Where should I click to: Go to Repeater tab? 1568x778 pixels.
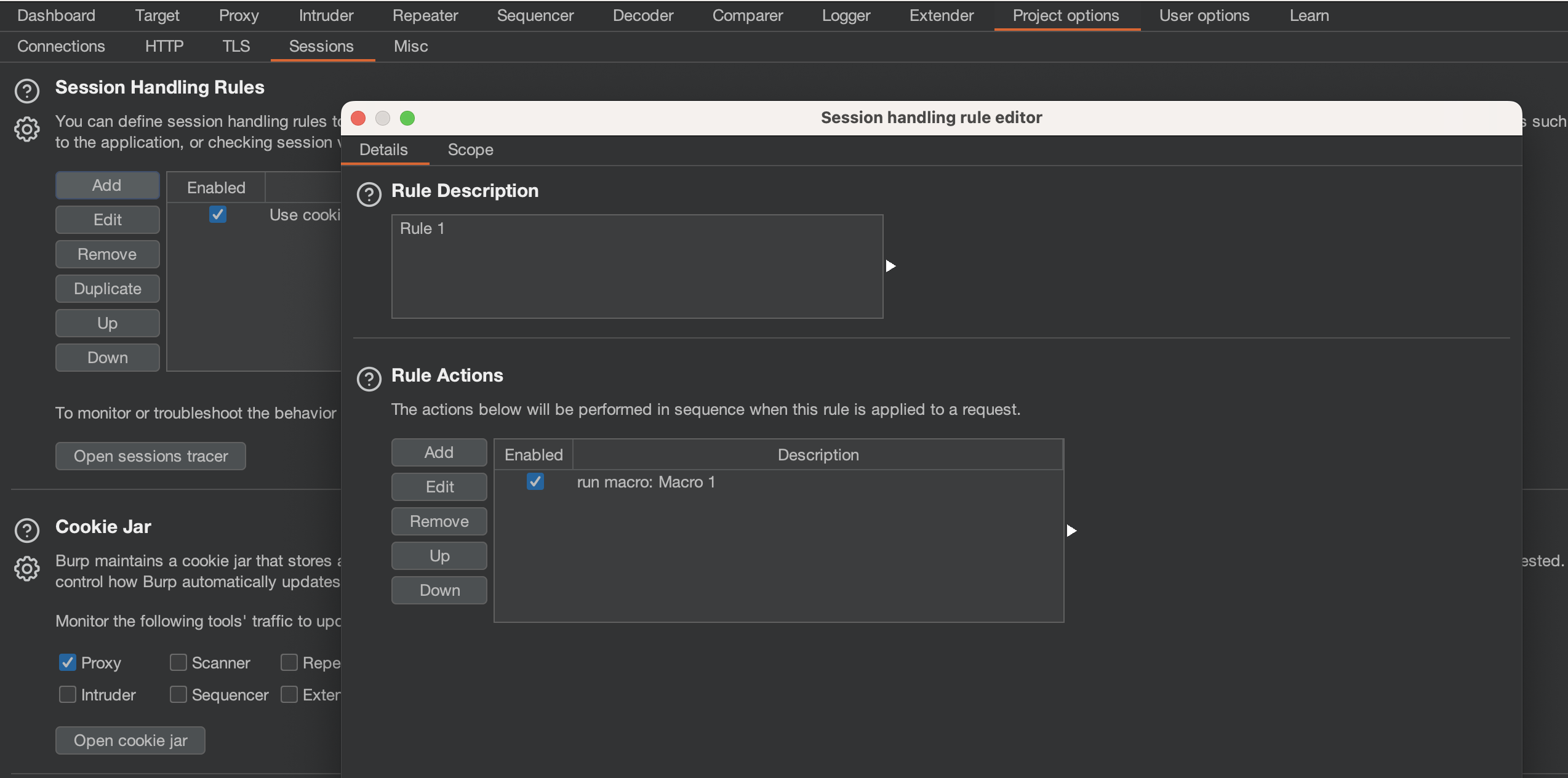coord(425,15)
